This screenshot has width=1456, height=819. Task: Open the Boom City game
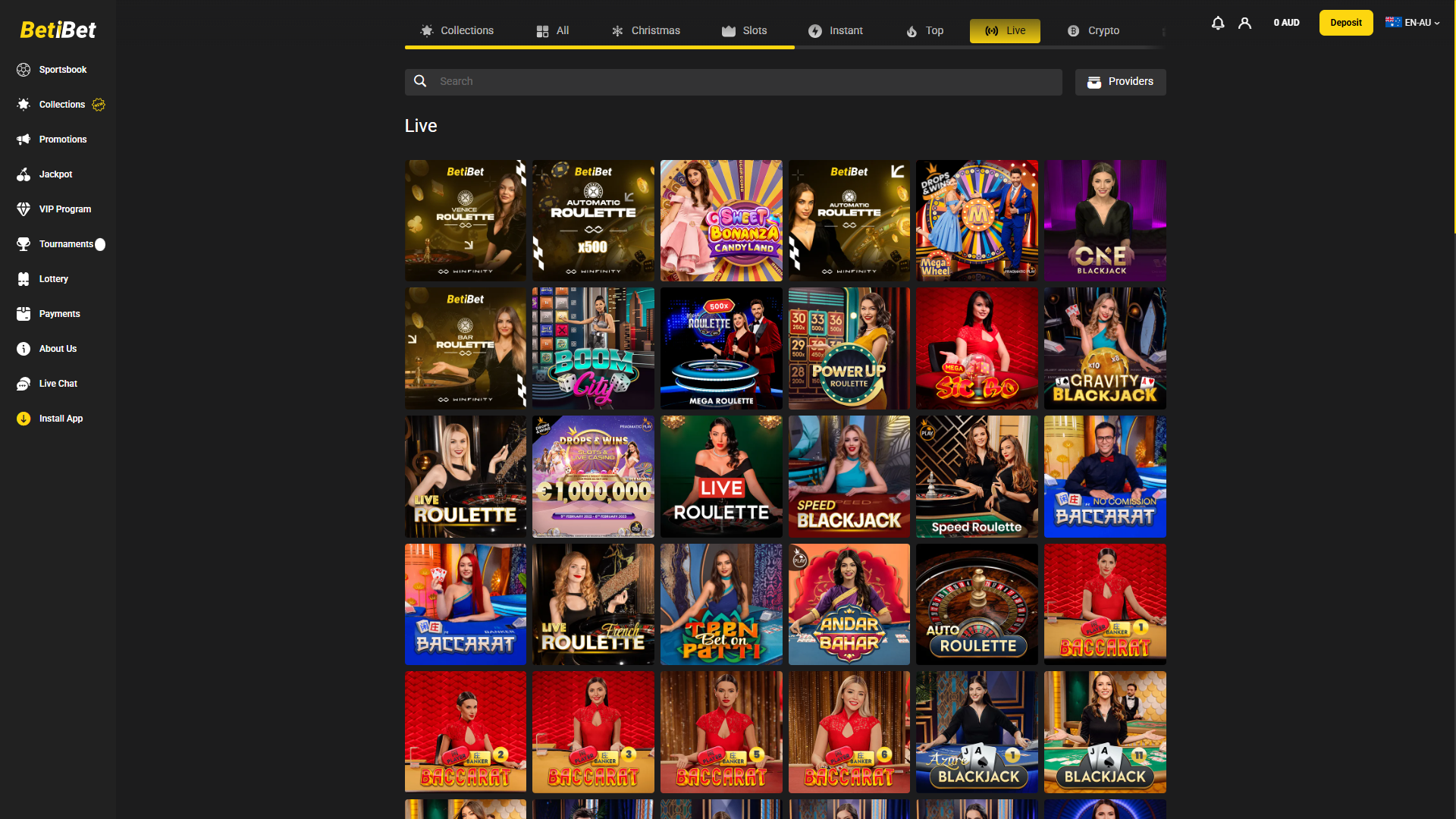pyautogui.click(x=593, y=349)
